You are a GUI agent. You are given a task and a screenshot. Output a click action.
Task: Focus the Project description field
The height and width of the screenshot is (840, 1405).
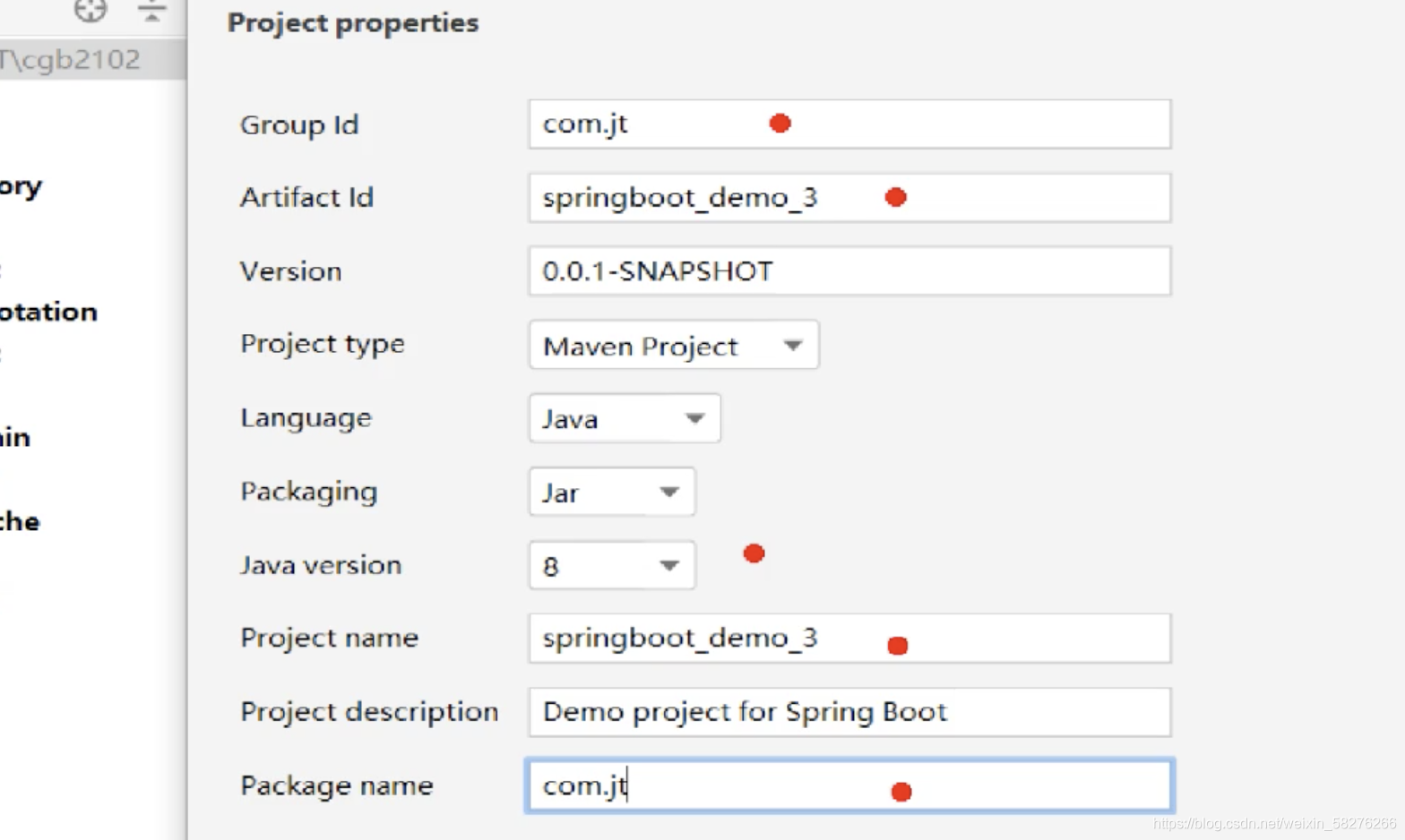849,712
